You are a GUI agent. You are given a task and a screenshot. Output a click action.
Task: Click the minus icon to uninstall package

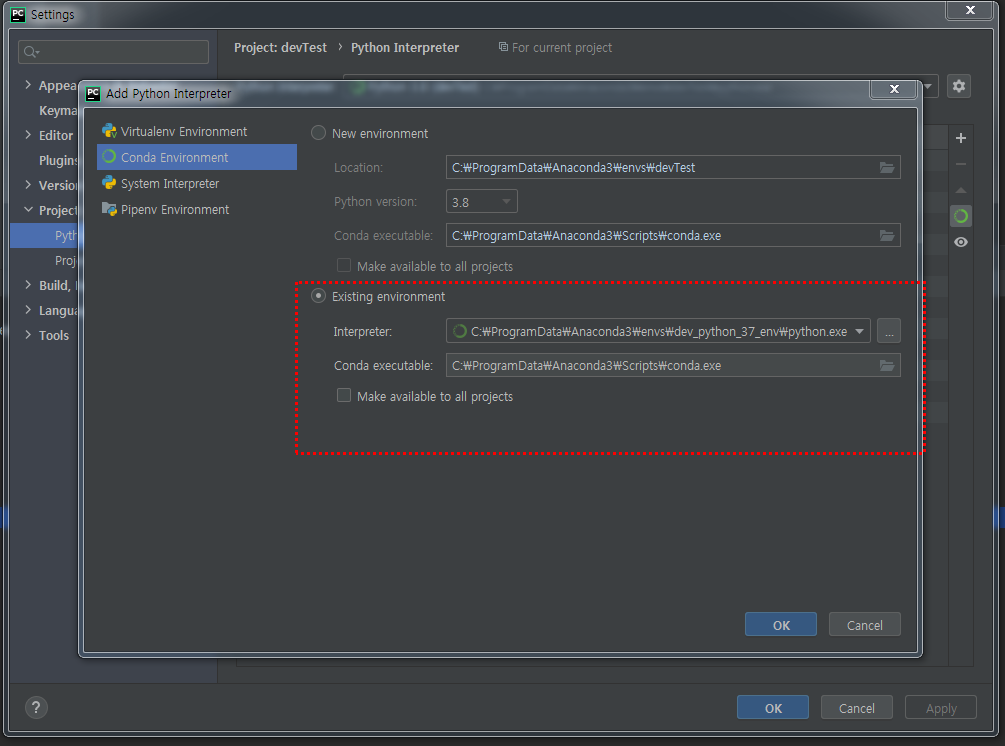pos(961,164)
